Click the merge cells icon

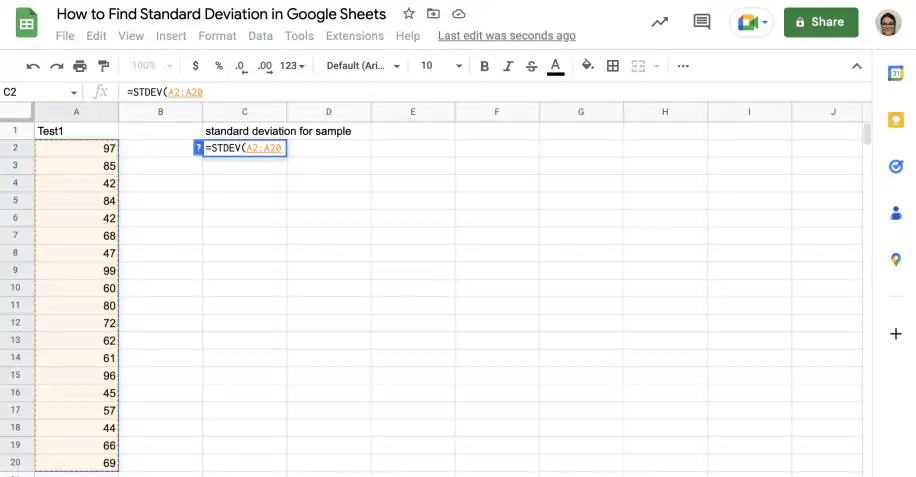[638, 66]
